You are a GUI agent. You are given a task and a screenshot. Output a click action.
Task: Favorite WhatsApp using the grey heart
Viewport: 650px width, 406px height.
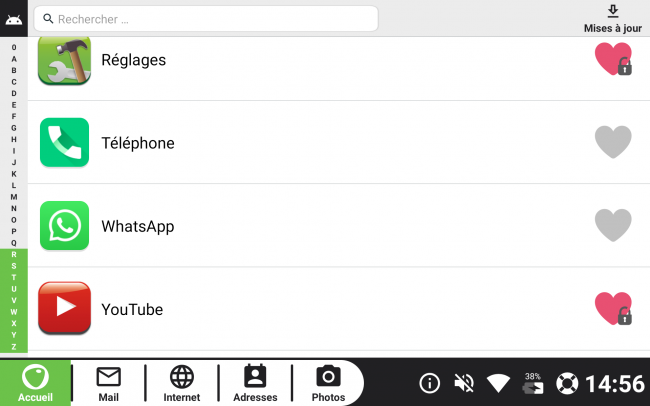point(613,225)
